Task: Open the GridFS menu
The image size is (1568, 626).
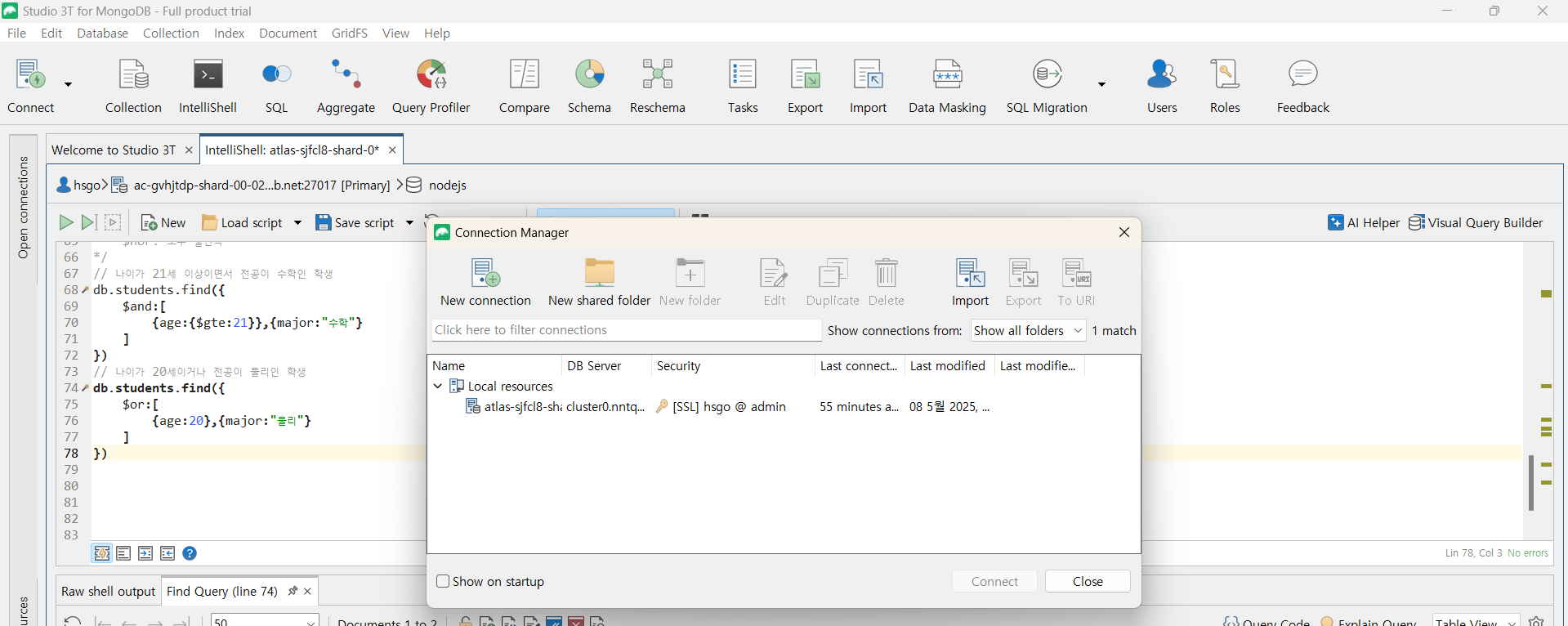Action: pyautogui.click(x=349, y=33)
